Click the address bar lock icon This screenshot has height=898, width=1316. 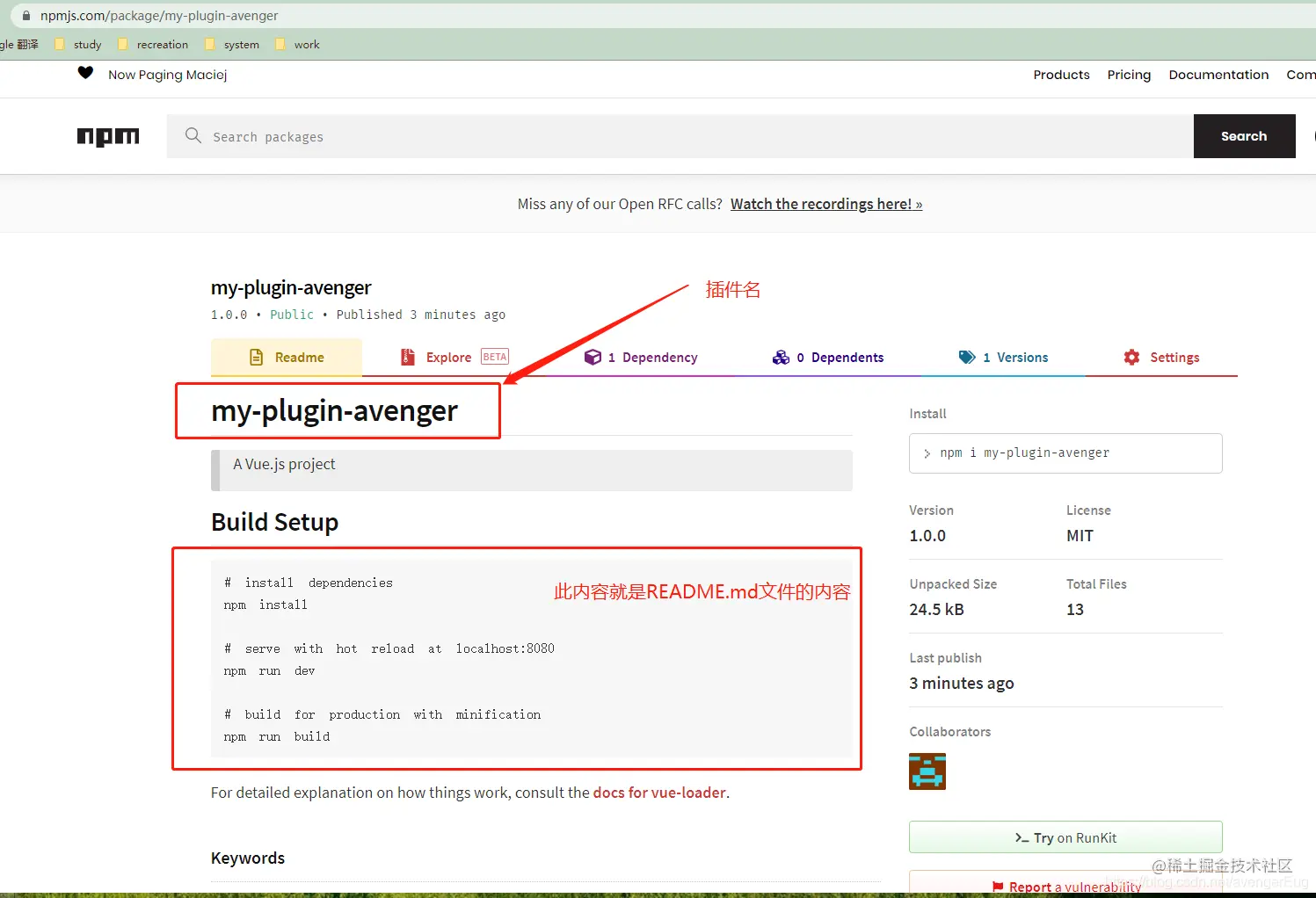[26, 16]
